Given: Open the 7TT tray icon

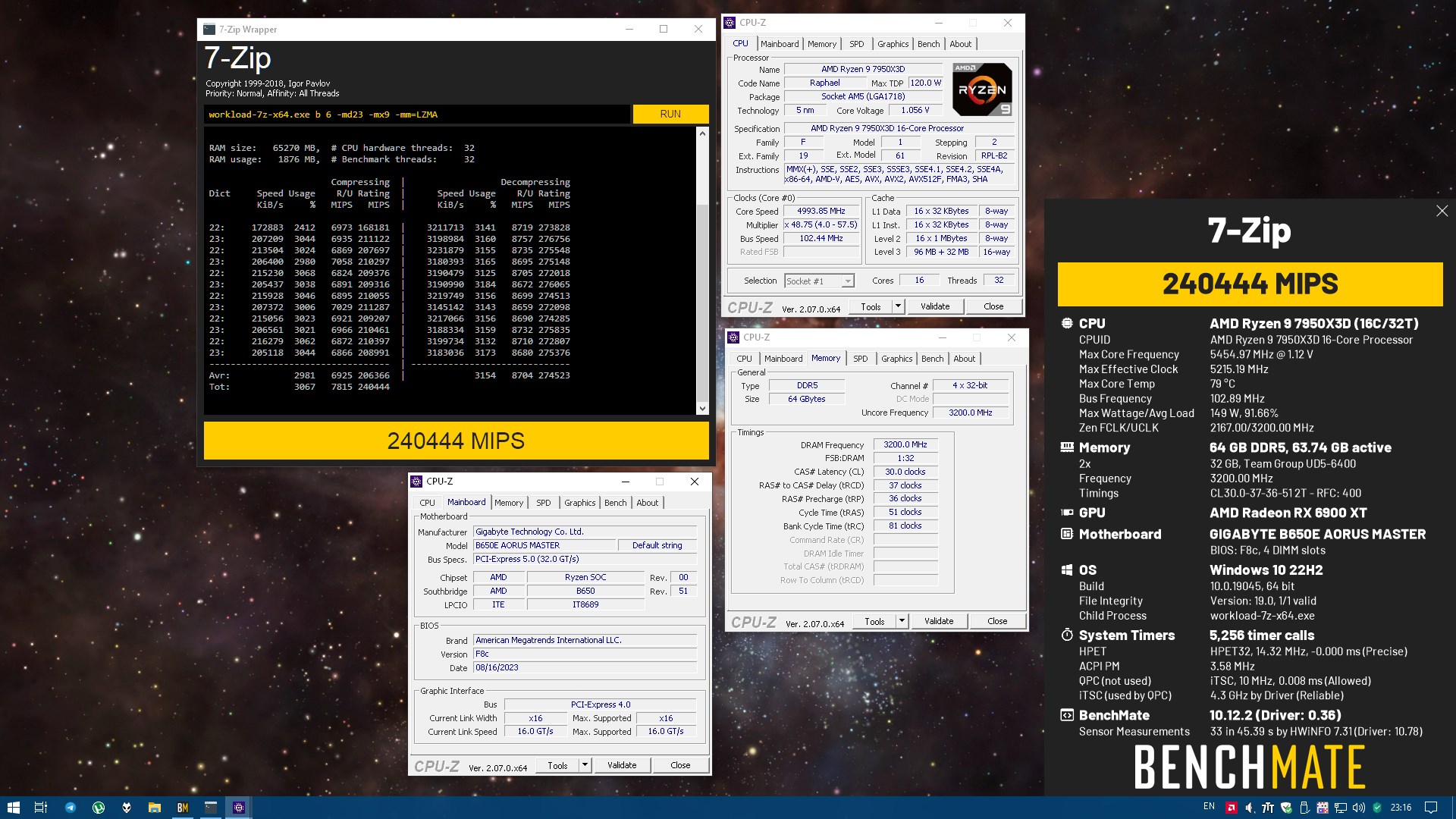Looking at the screenshot, I should [x=1267, y=808].
